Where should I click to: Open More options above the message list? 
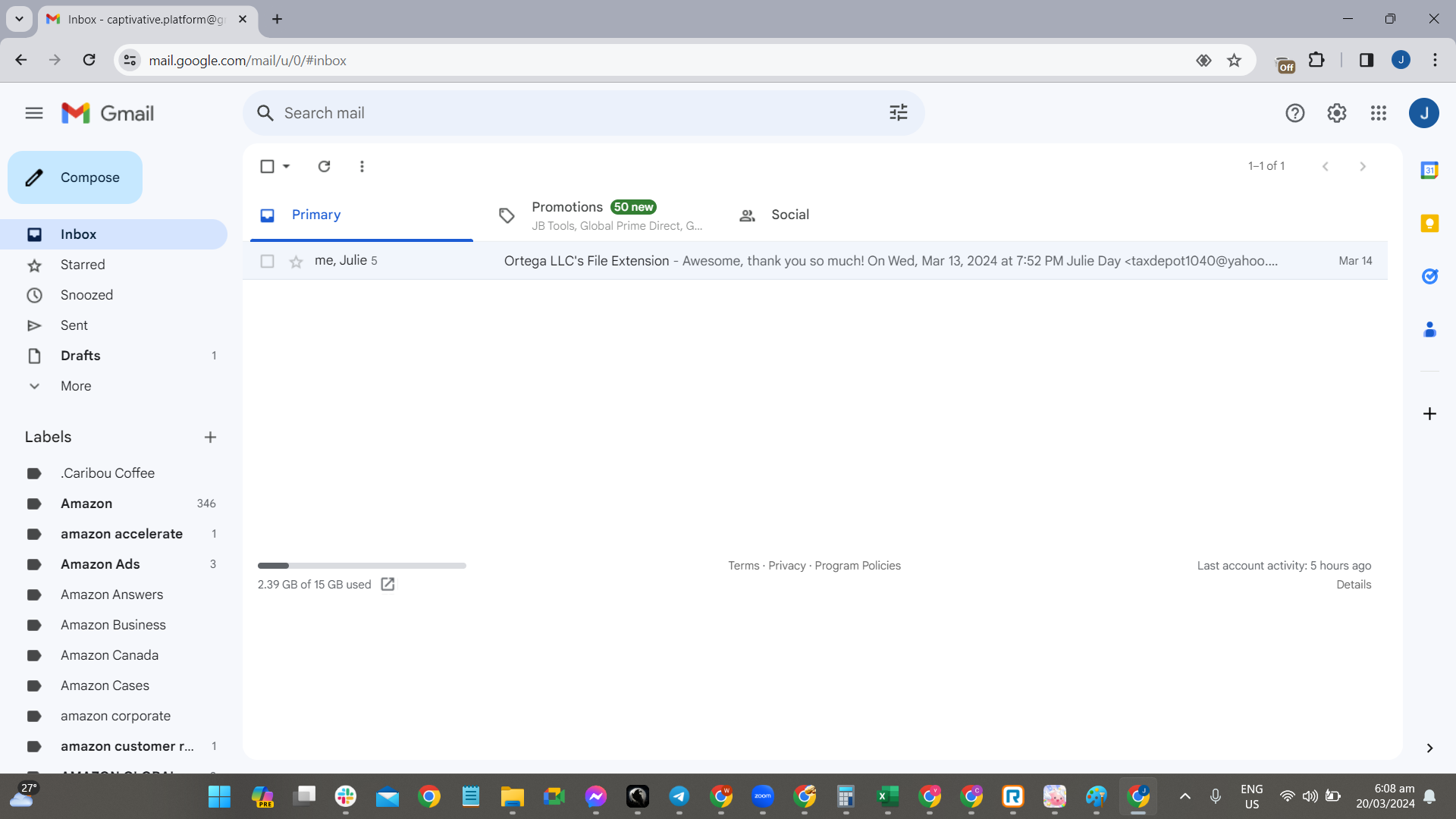(x=362, y=166)
